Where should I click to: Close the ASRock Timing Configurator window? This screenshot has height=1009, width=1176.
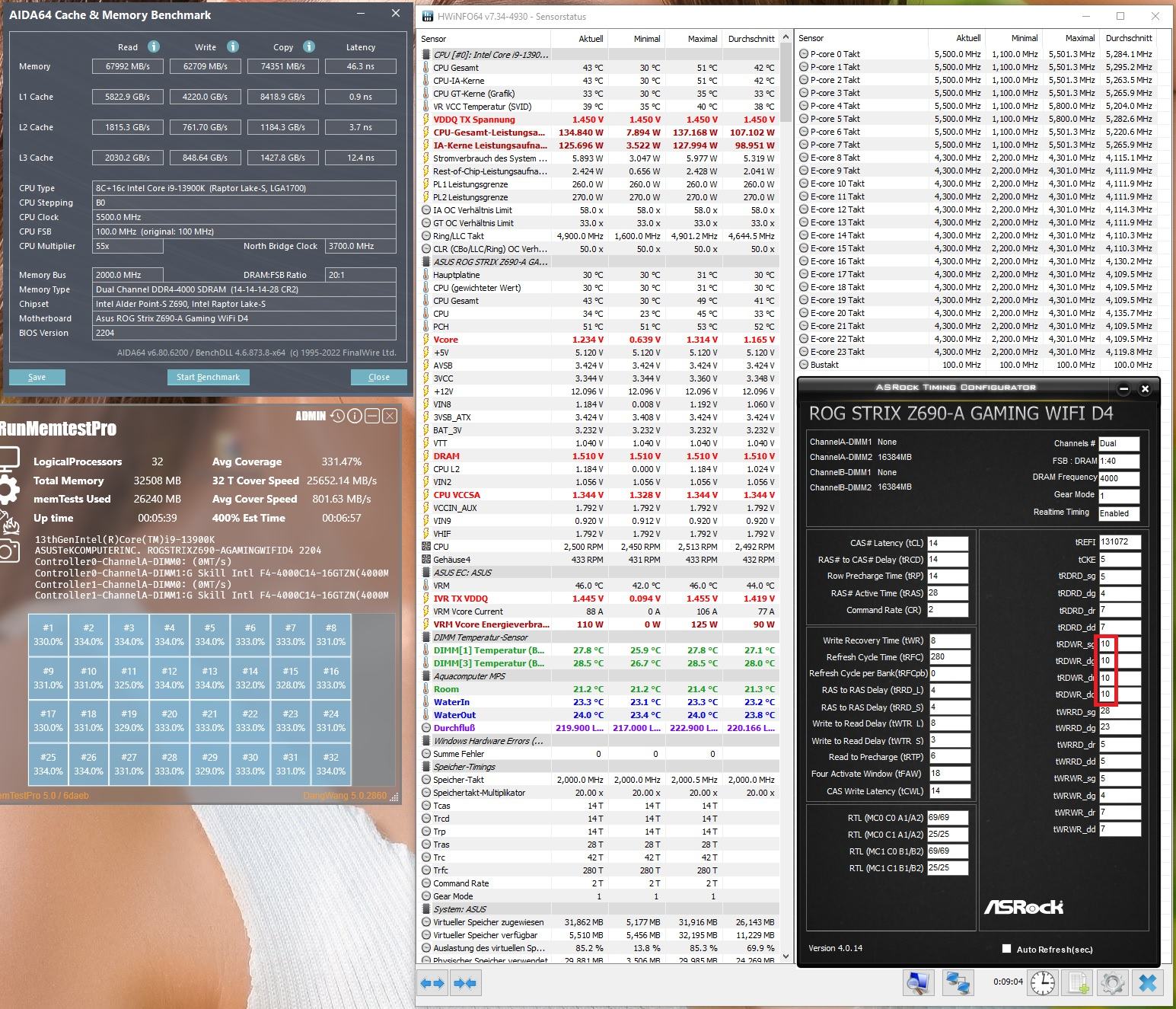pyautogui.click(x=1145, y=389)
